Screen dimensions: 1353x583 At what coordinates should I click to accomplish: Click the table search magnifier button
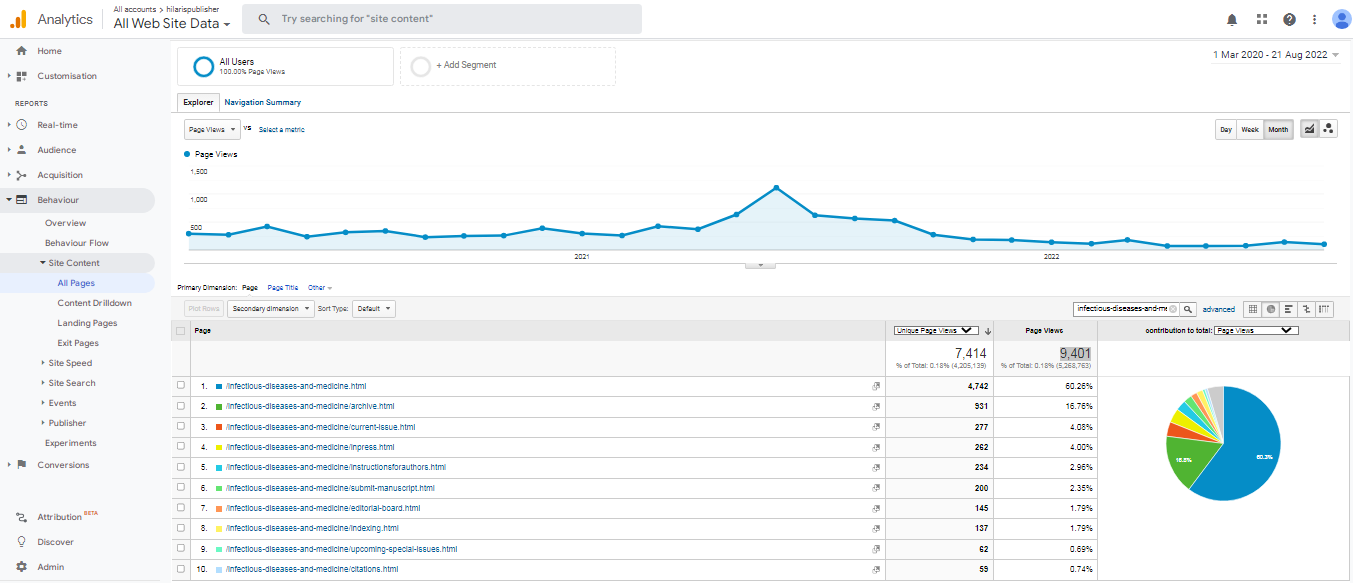(1188, 310)
